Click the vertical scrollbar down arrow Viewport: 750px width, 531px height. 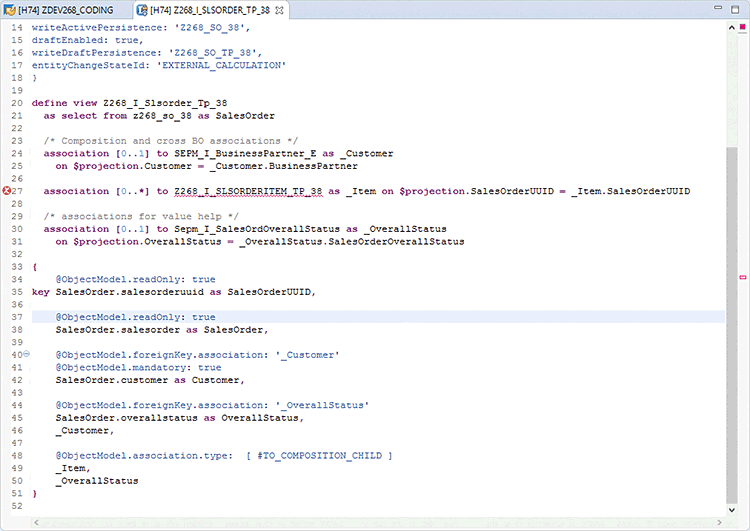pos(731,510)
